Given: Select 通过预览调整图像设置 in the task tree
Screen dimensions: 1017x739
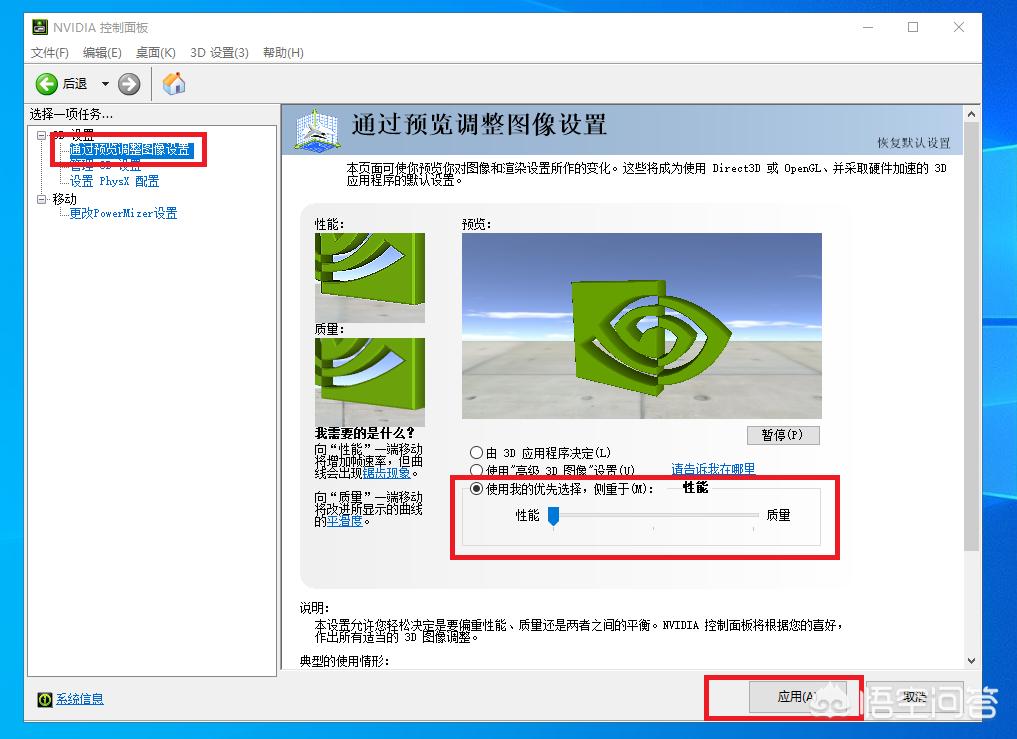Looking at the screenshot, I should pos(130,150).
